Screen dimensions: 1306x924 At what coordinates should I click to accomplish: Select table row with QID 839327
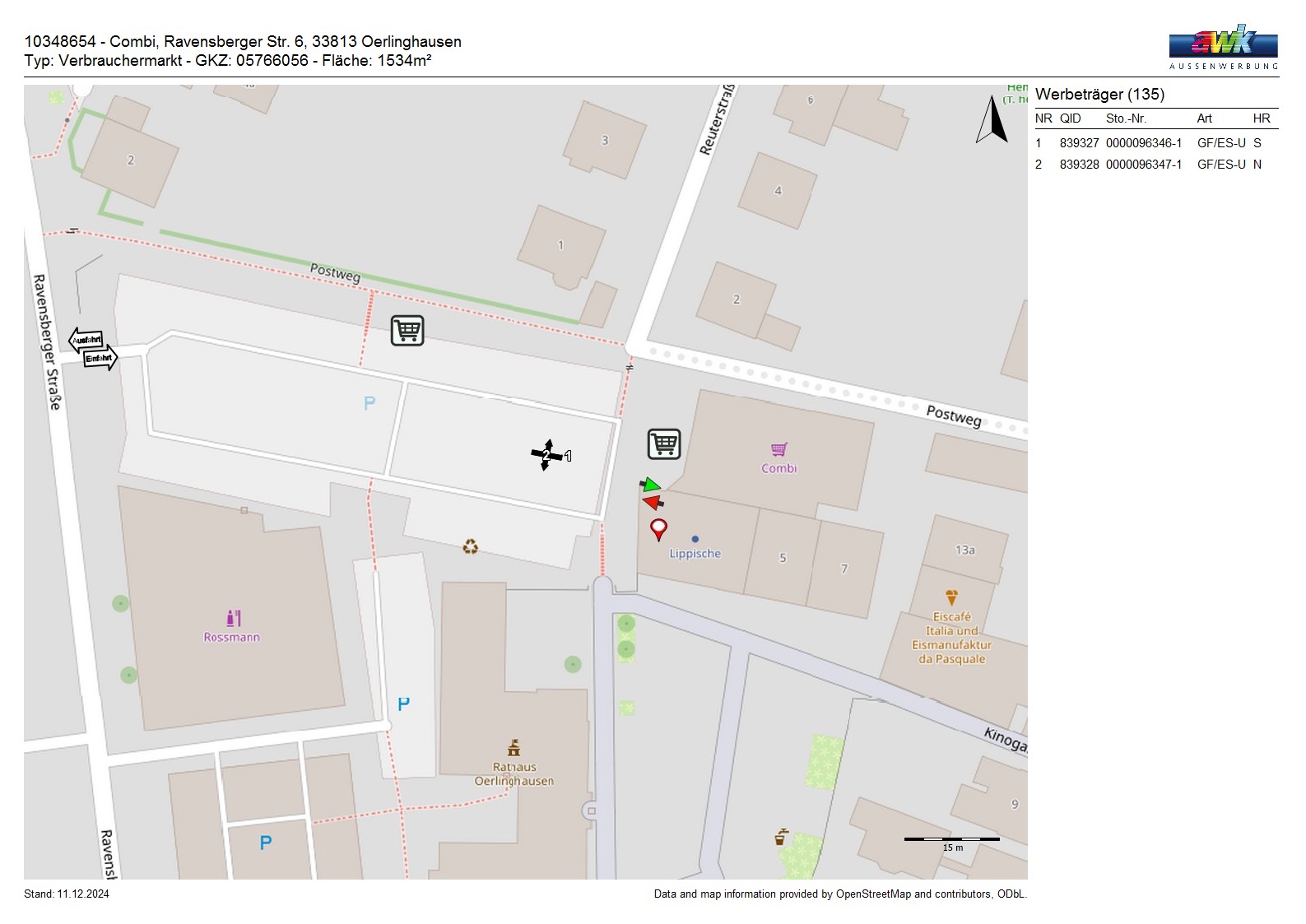pyautogui.click(x=1155, y=143)
